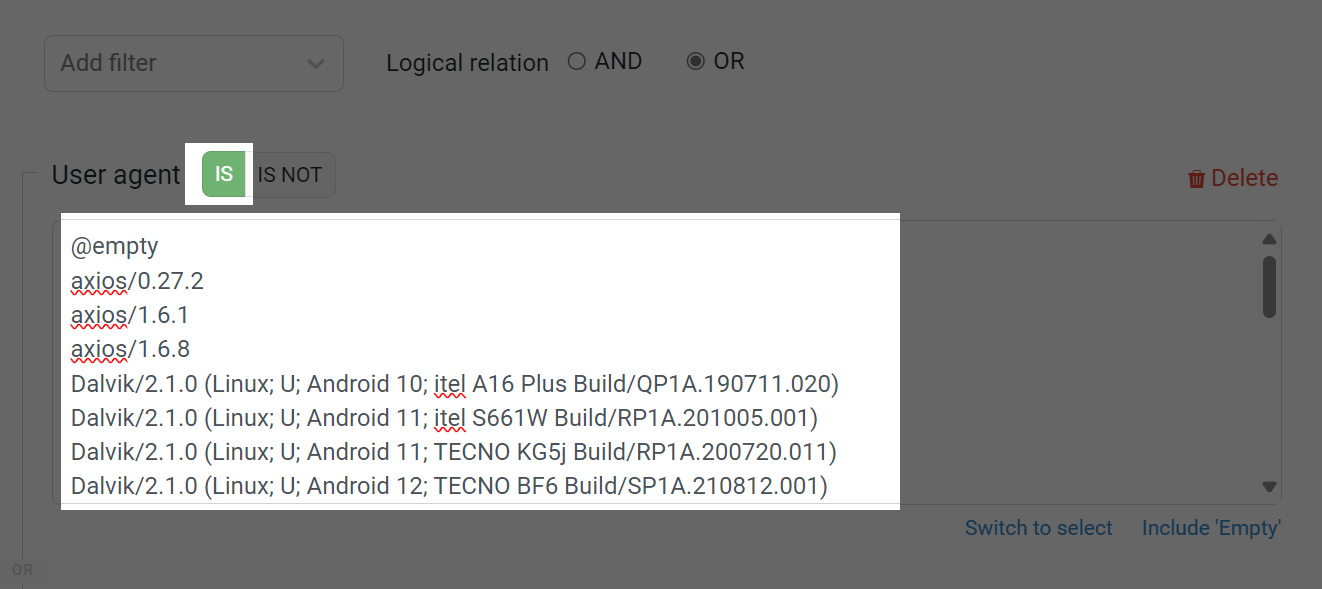Click the axios/1.6.8 entry line
The image size is (1322, 589).
(130, 349)
